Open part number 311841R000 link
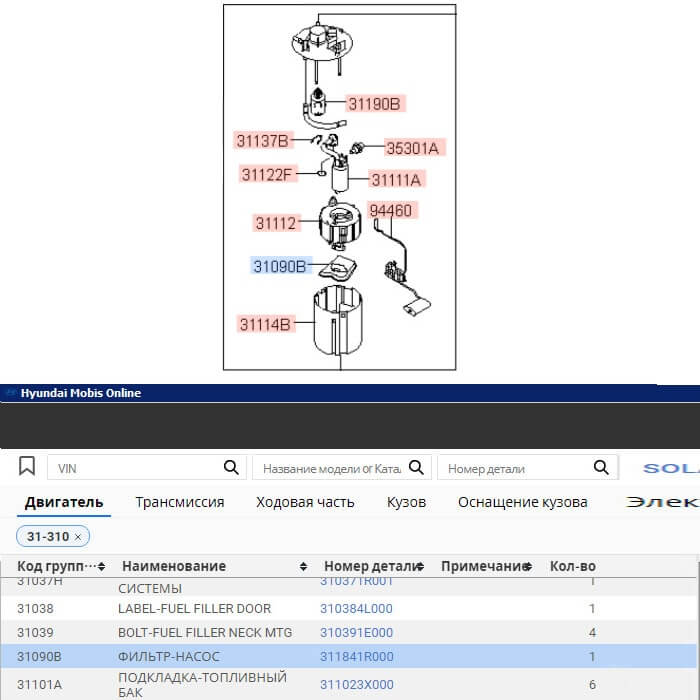Image resolution: width=700 pixels, height=700 pixels. pos(356,657)
